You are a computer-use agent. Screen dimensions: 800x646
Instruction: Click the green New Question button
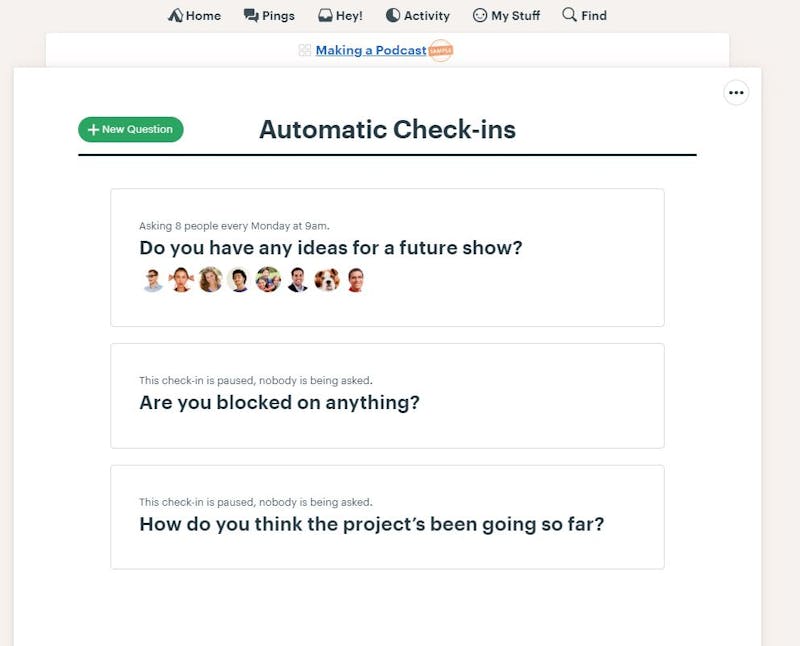[x=131, y=129]
